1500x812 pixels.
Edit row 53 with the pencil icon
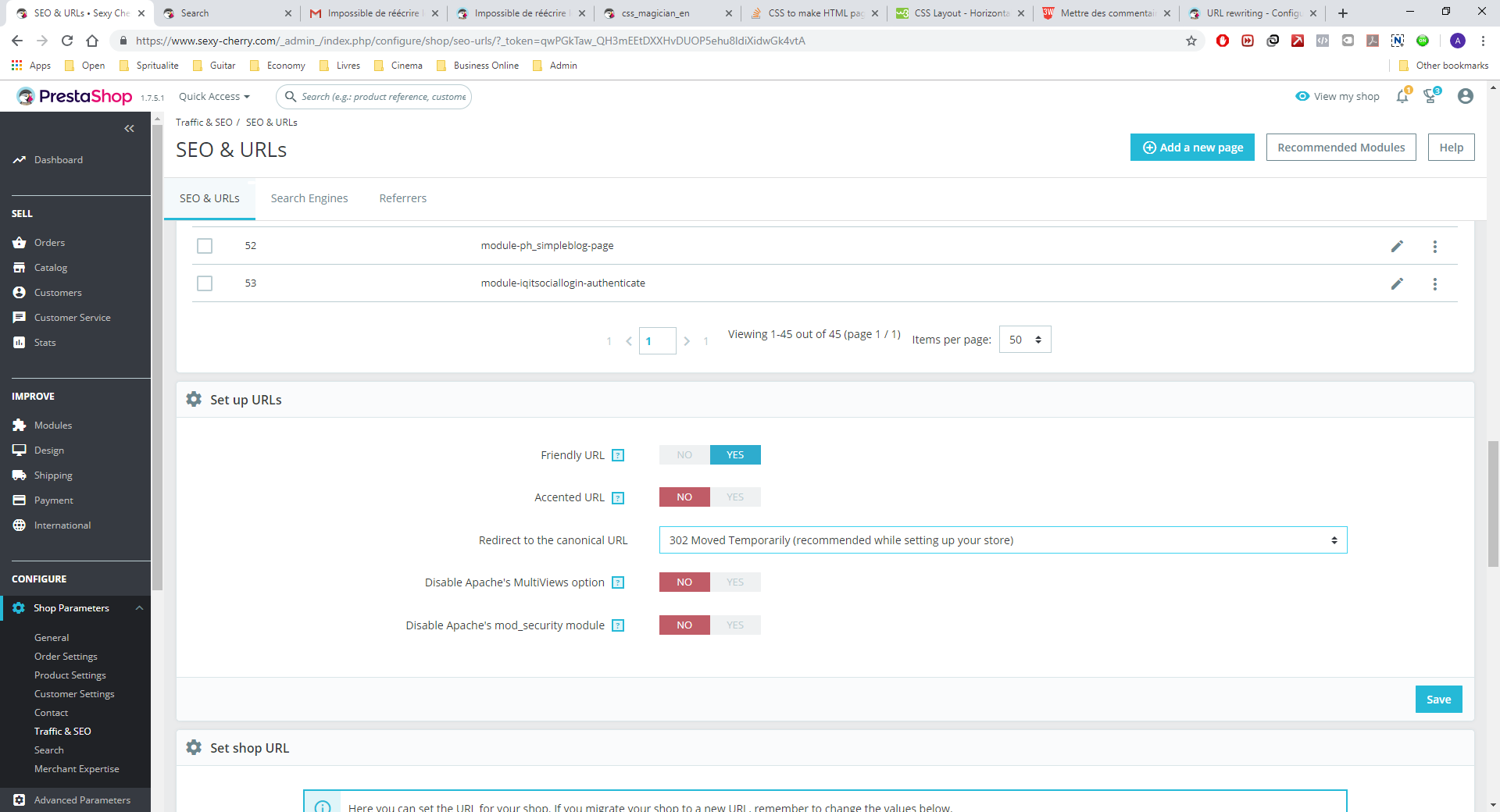[1397, 283]
